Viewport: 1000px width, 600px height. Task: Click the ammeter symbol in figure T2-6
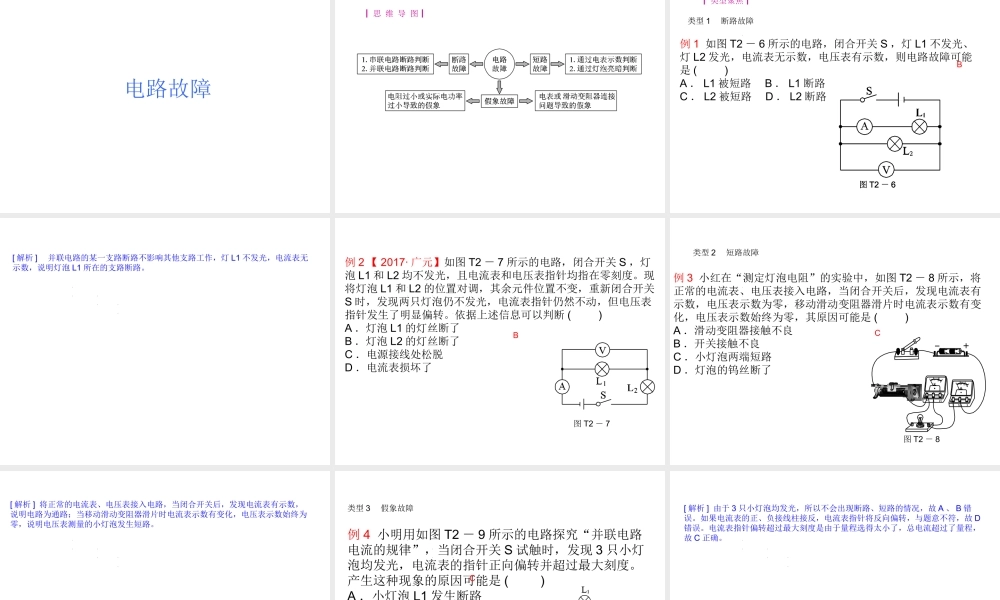pyautogui.click(x=864, y=126)
